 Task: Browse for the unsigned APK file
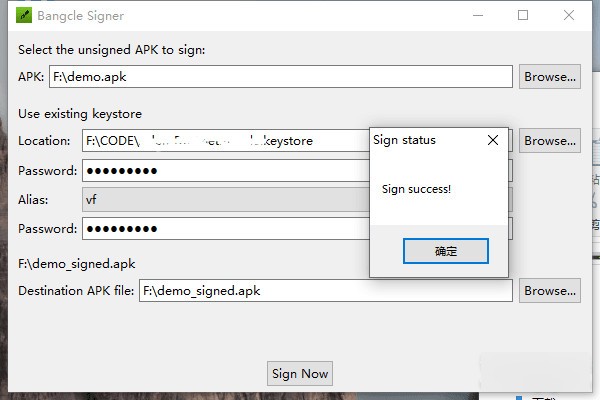tap(550, 77)
